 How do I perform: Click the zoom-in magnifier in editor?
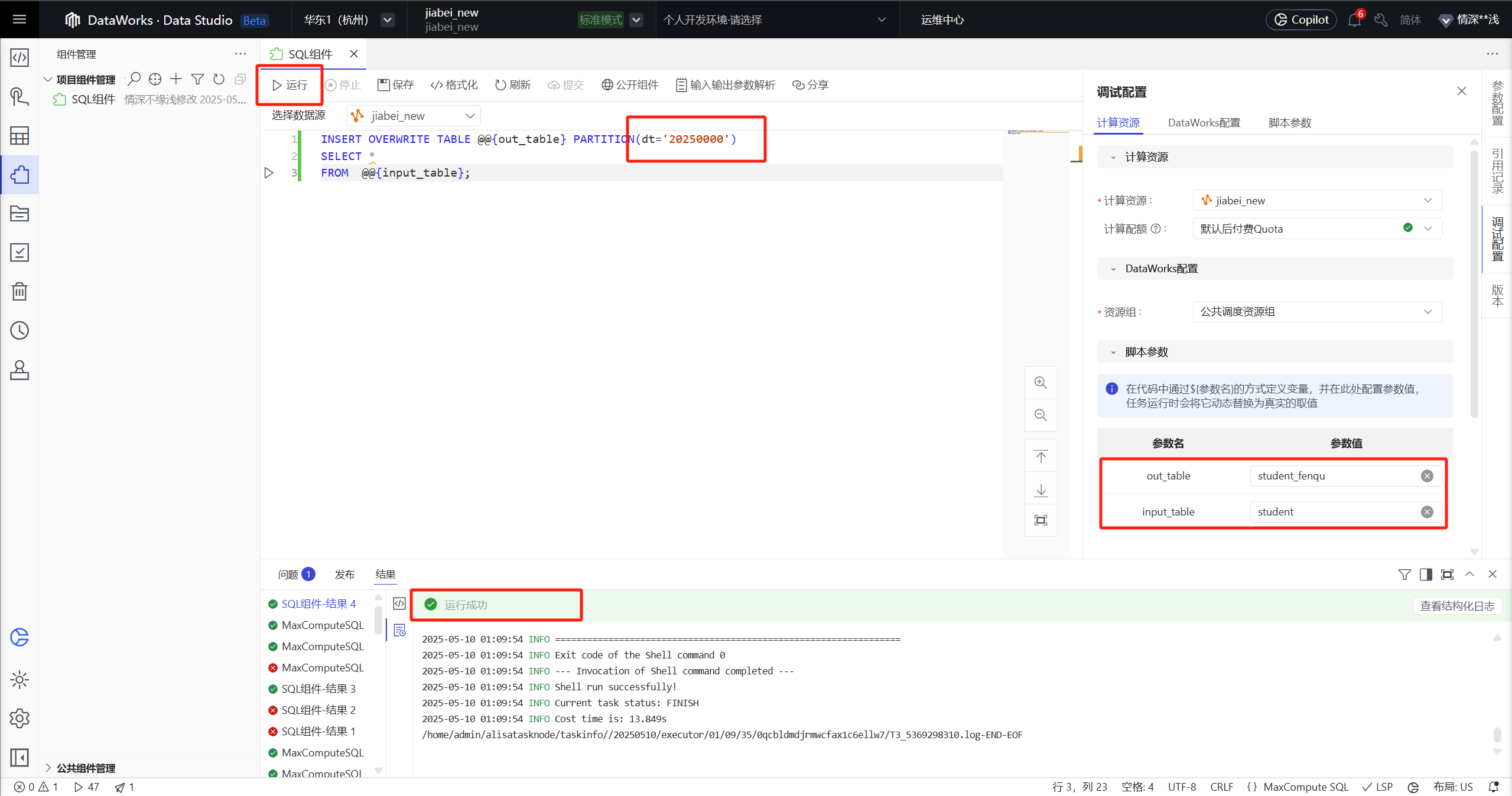tap(1040, 383)
